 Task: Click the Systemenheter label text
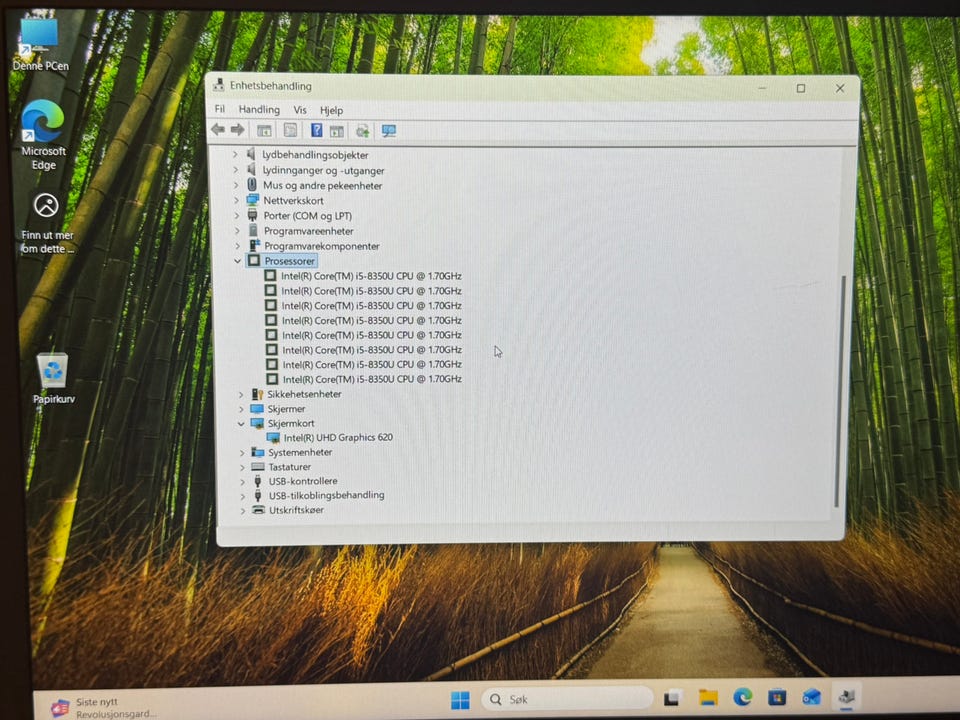[300, 452]
